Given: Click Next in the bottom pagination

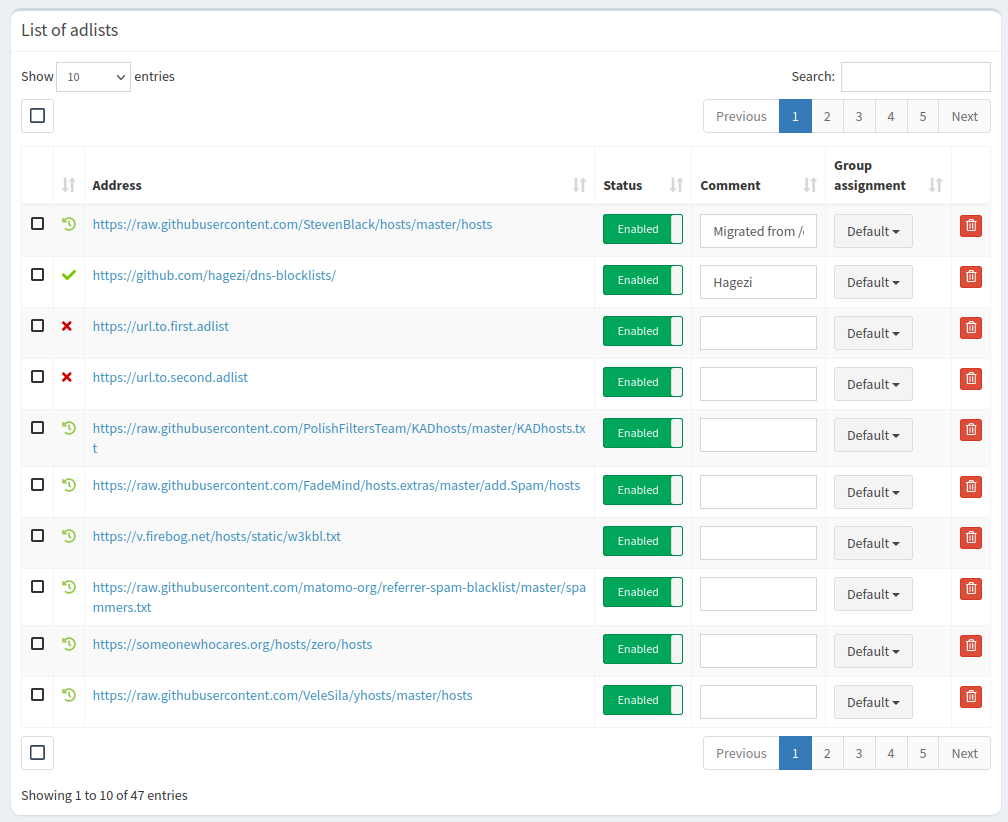Looking at the screenshot, I should click(x=964, y=753).
